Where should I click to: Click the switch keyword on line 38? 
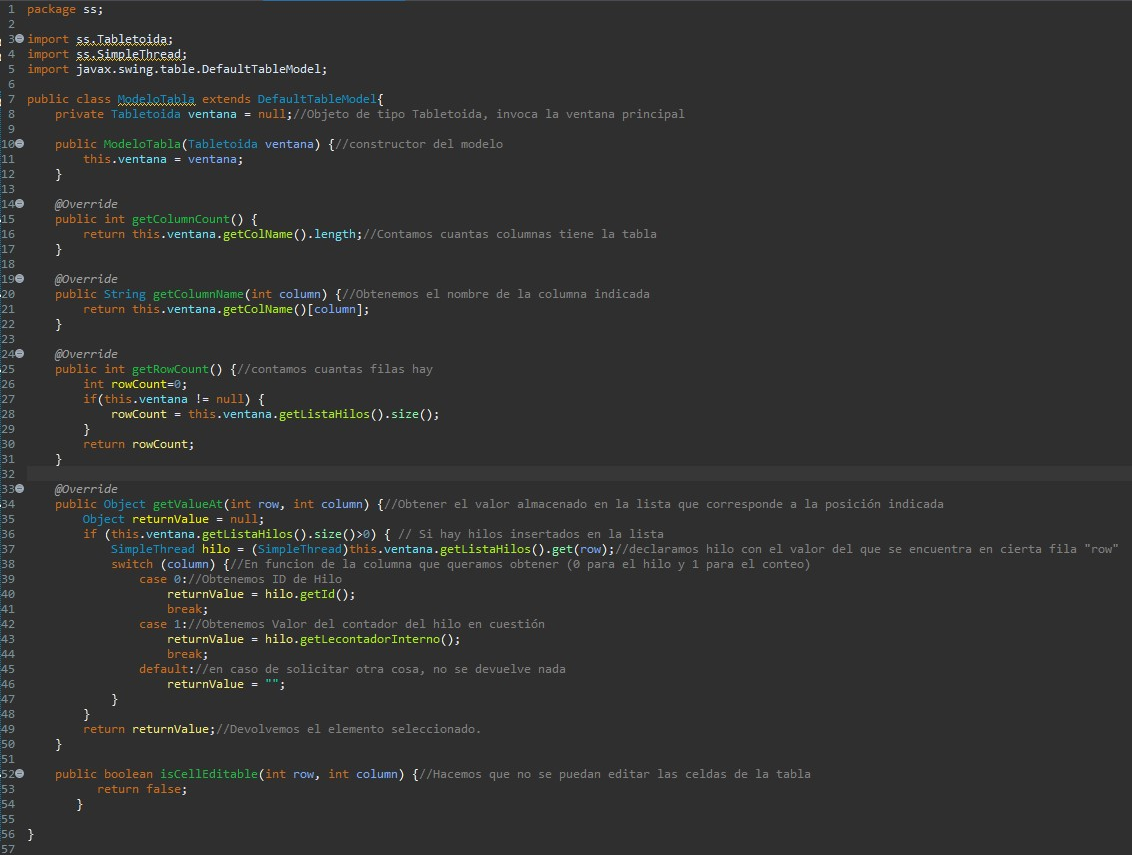[132, 564]
